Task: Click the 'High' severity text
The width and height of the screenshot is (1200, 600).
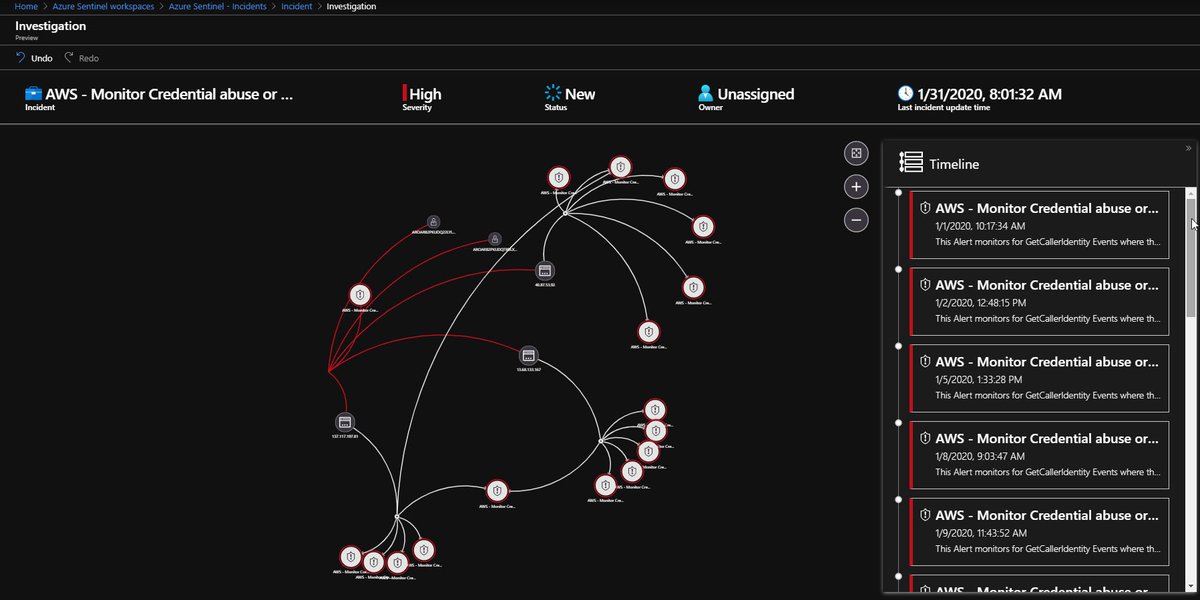Action: tap(425, 94)
